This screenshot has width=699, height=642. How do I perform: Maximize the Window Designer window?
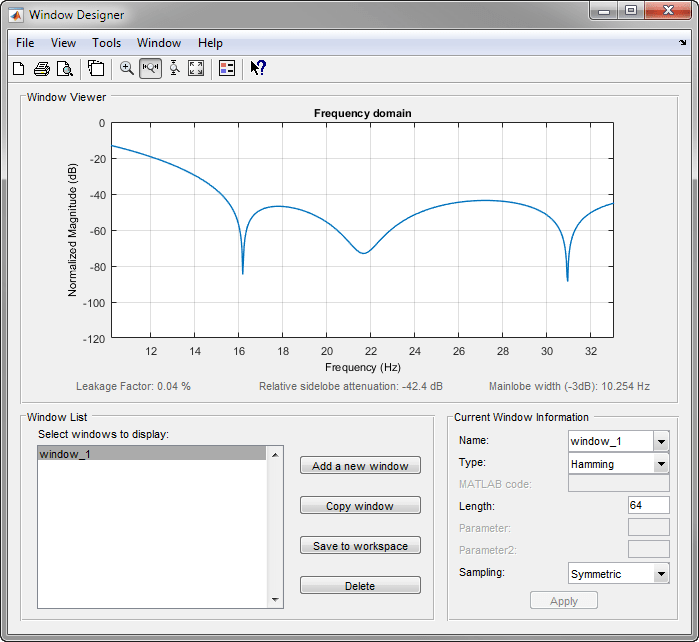pos(631,11)
